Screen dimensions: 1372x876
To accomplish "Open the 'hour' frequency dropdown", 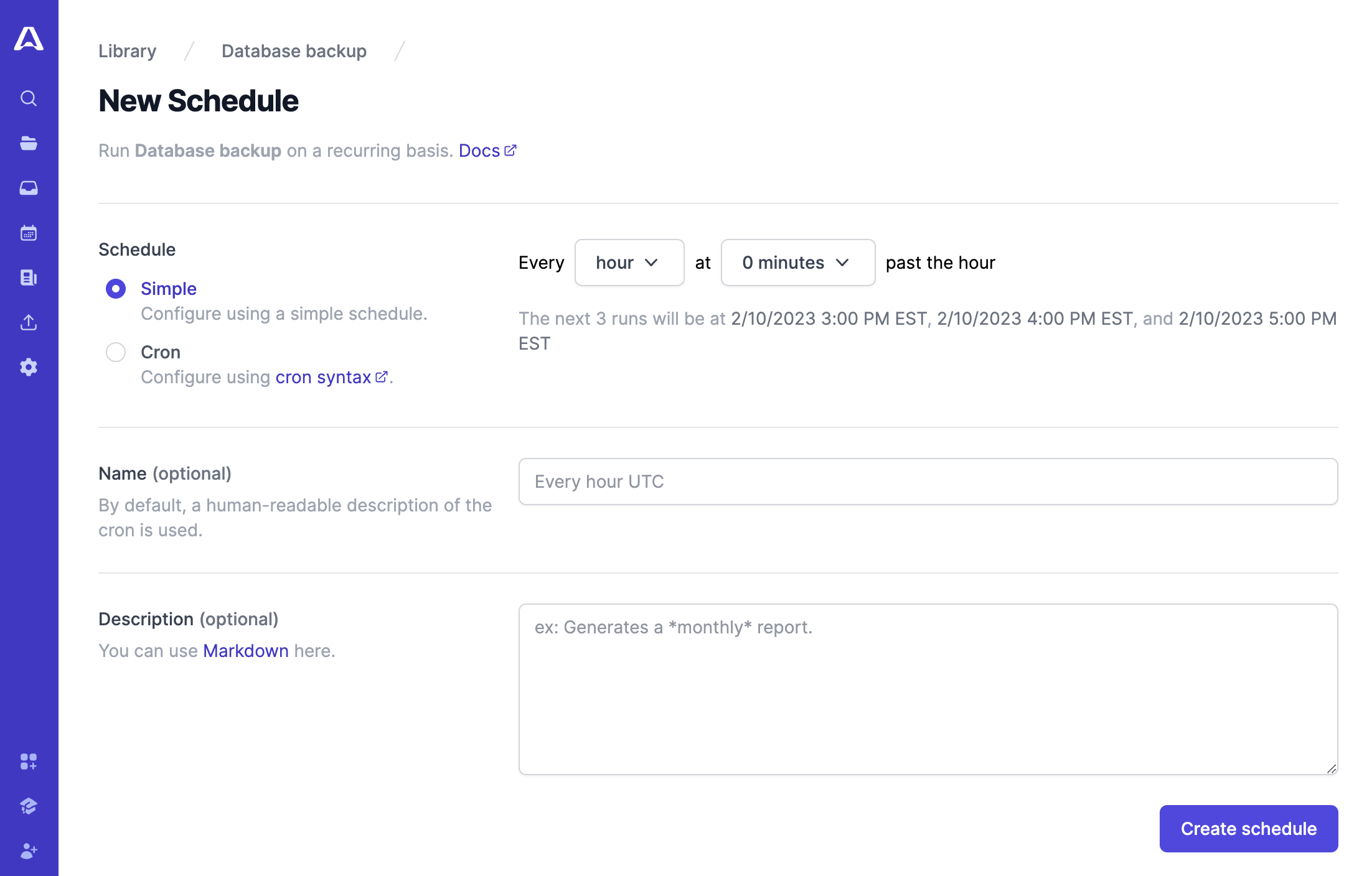I will [629, 263].
